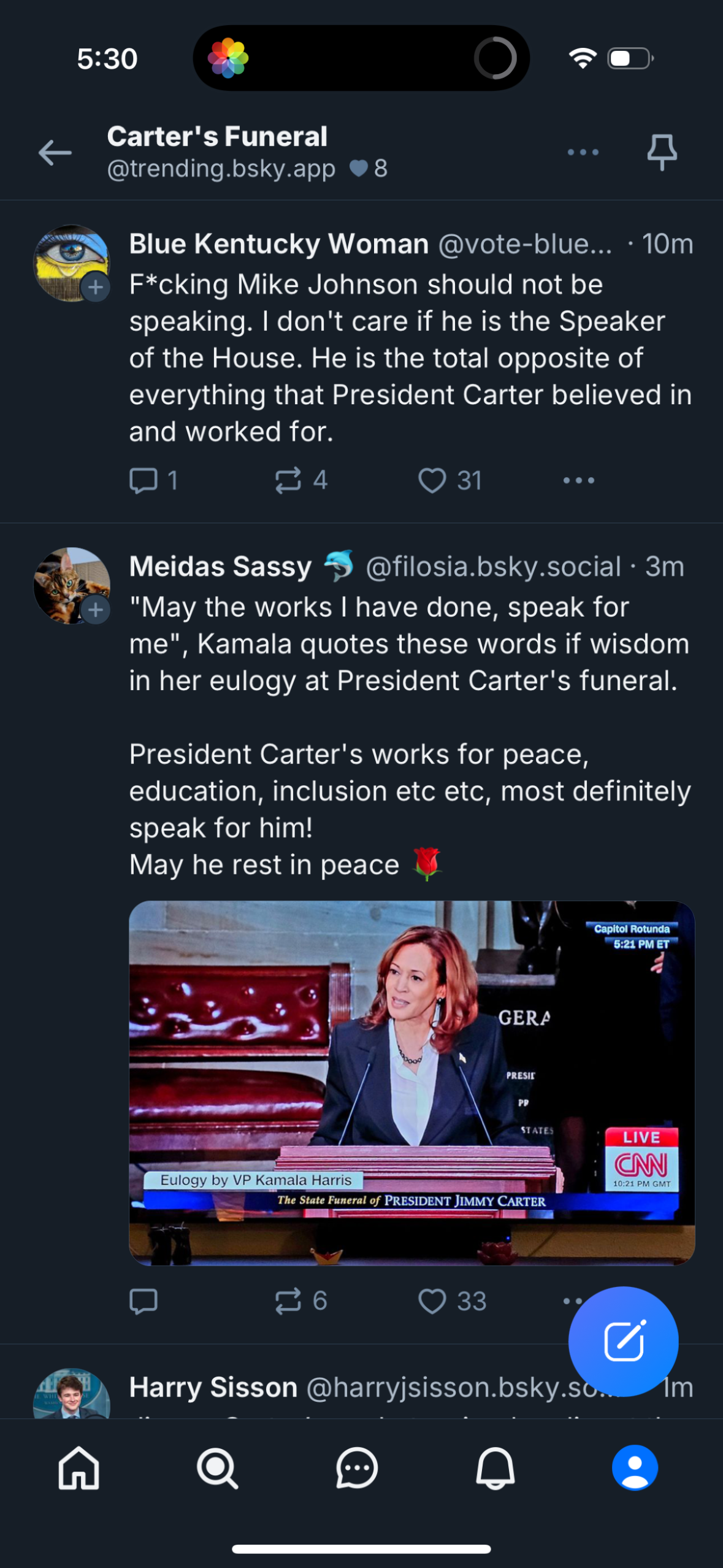The image size is (723, 1568).
Task: Reply to Meidas Sassy's post
Action: click(x=144, y=1301)
